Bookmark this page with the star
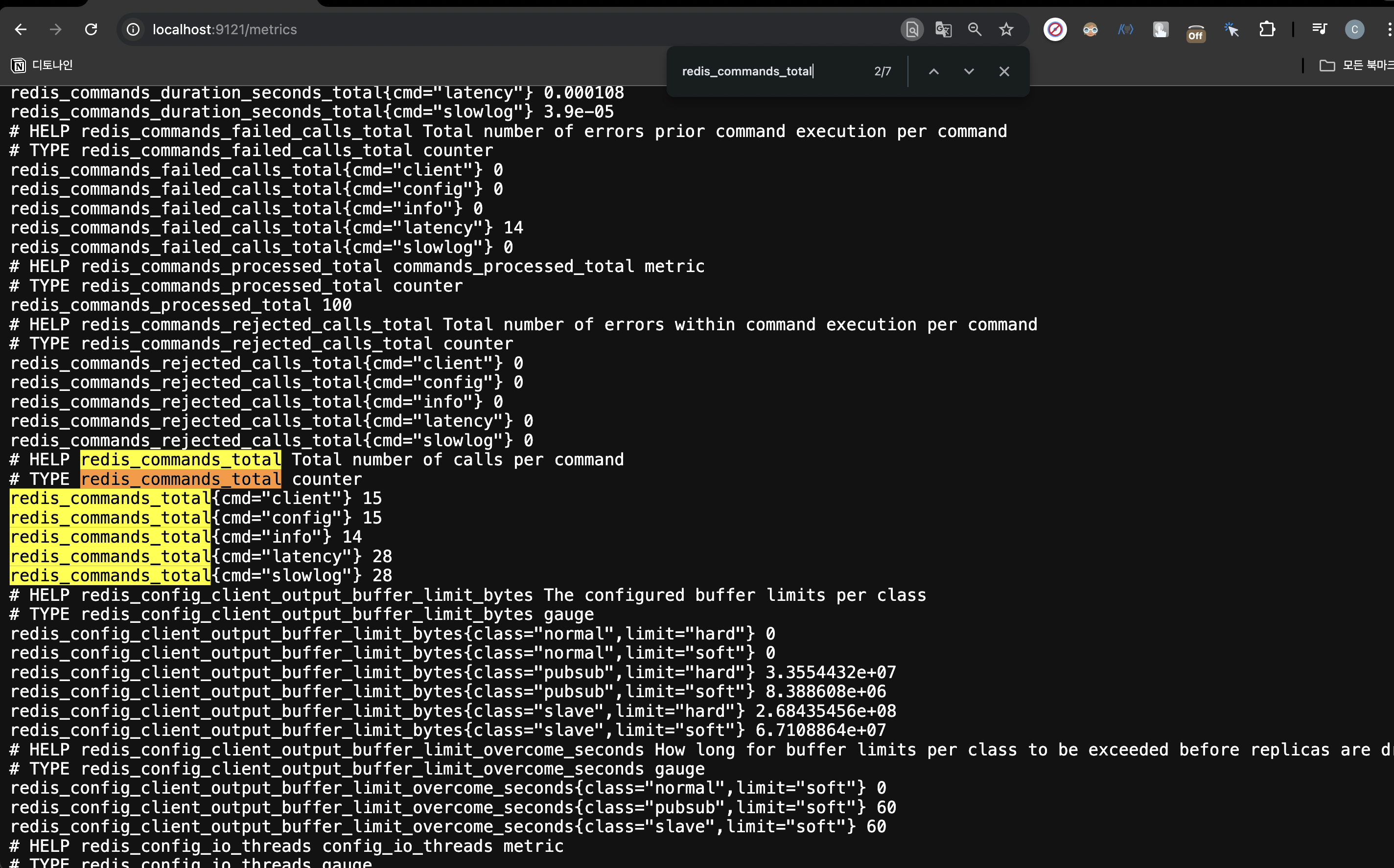This screenshot has height=868, width=1394. pyautogui.click(x=1006, y=29)
